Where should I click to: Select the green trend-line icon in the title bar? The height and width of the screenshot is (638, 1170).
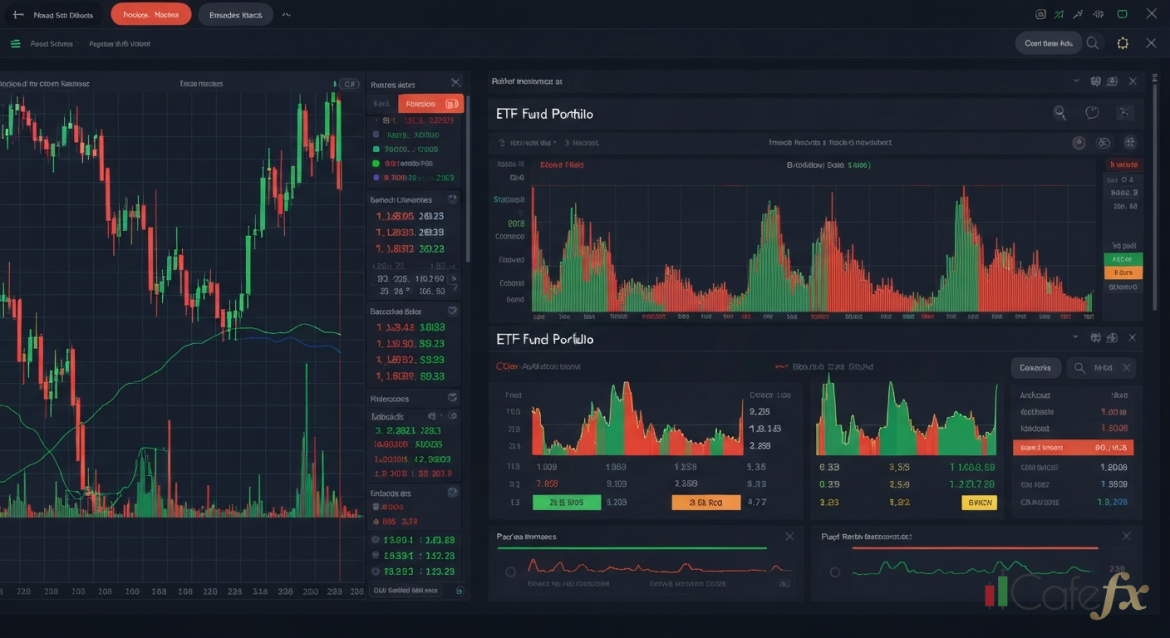[x=1058, y=14]
